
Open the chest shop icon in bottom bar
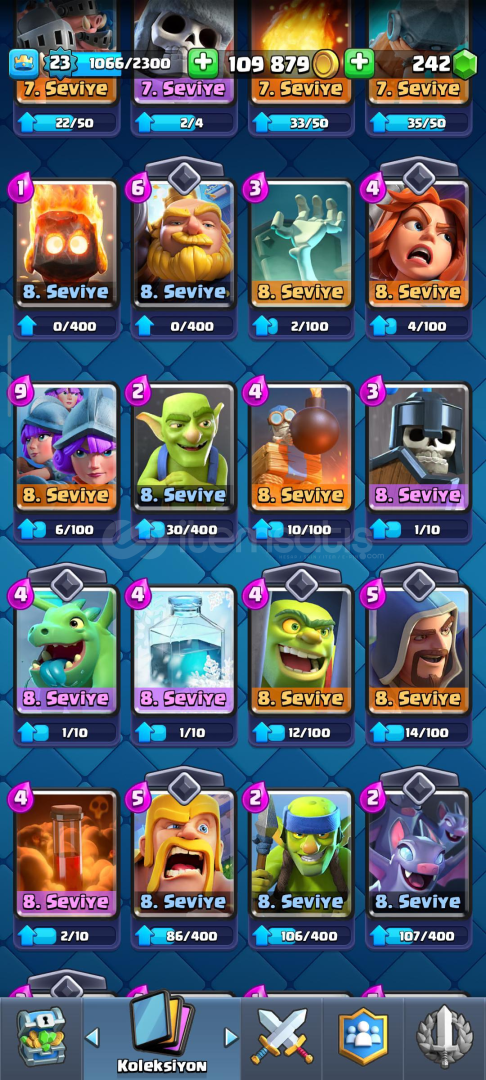coord(41,1038)
